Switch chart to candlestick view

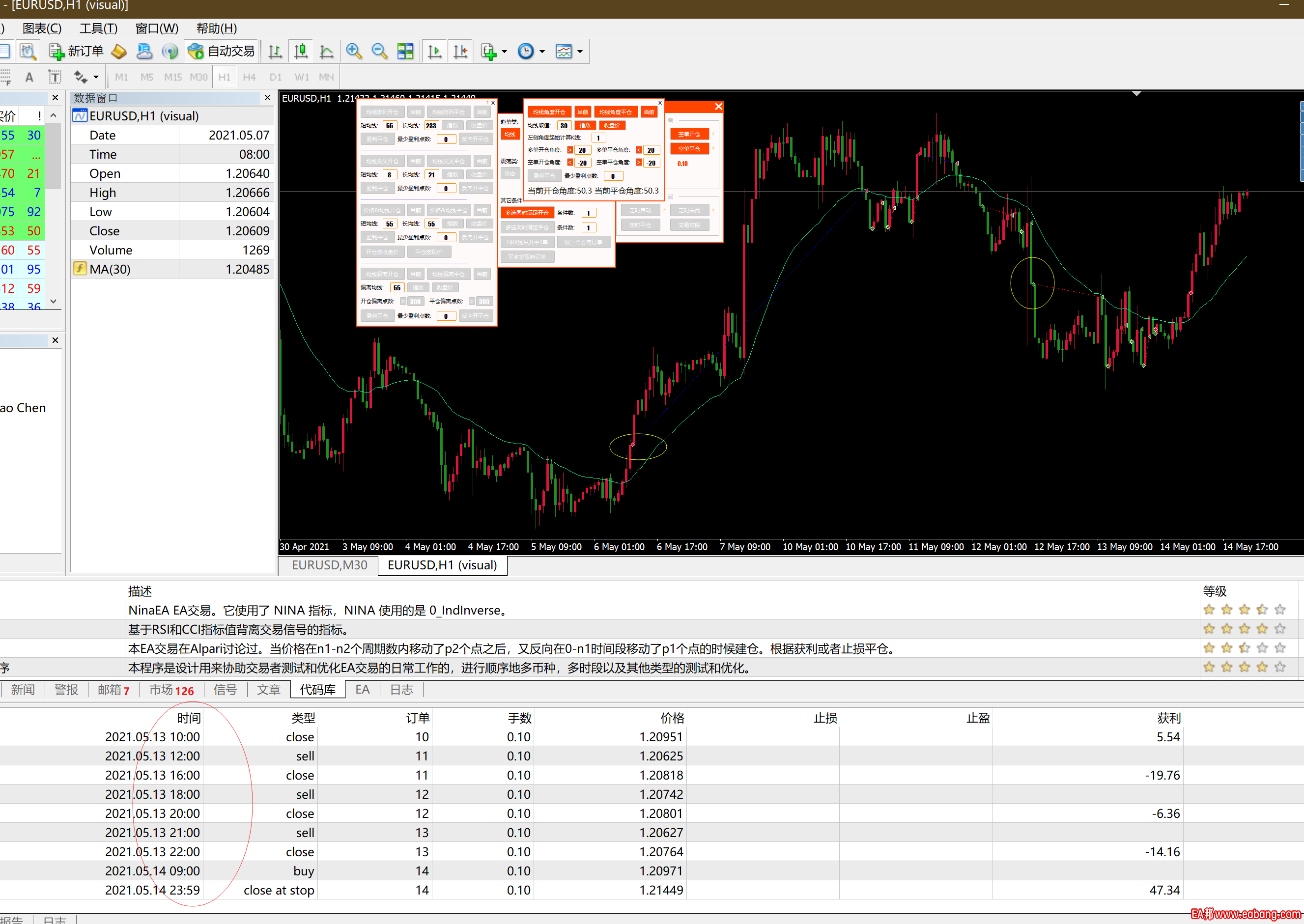point(302,51)
